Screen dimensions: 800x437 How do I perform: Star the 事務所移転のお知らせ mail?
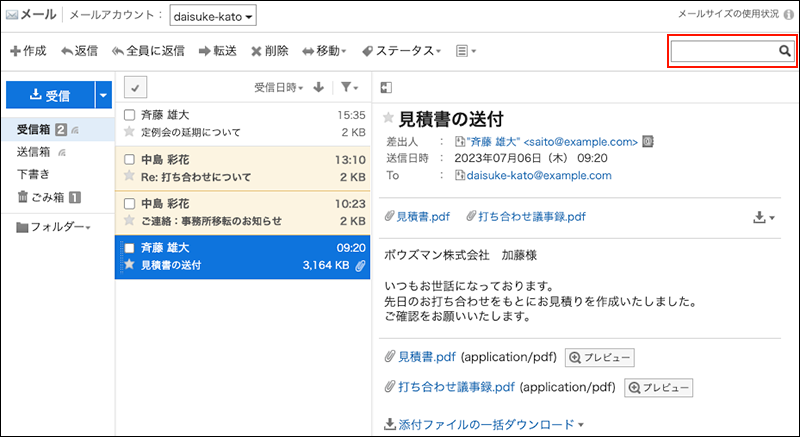(130, 220)
